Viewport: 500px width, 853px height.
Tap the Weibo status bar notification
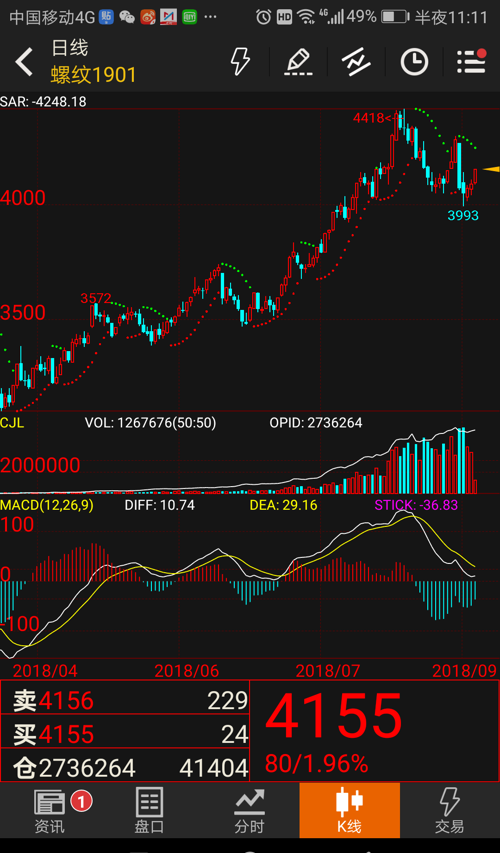[x=148, y=17]
